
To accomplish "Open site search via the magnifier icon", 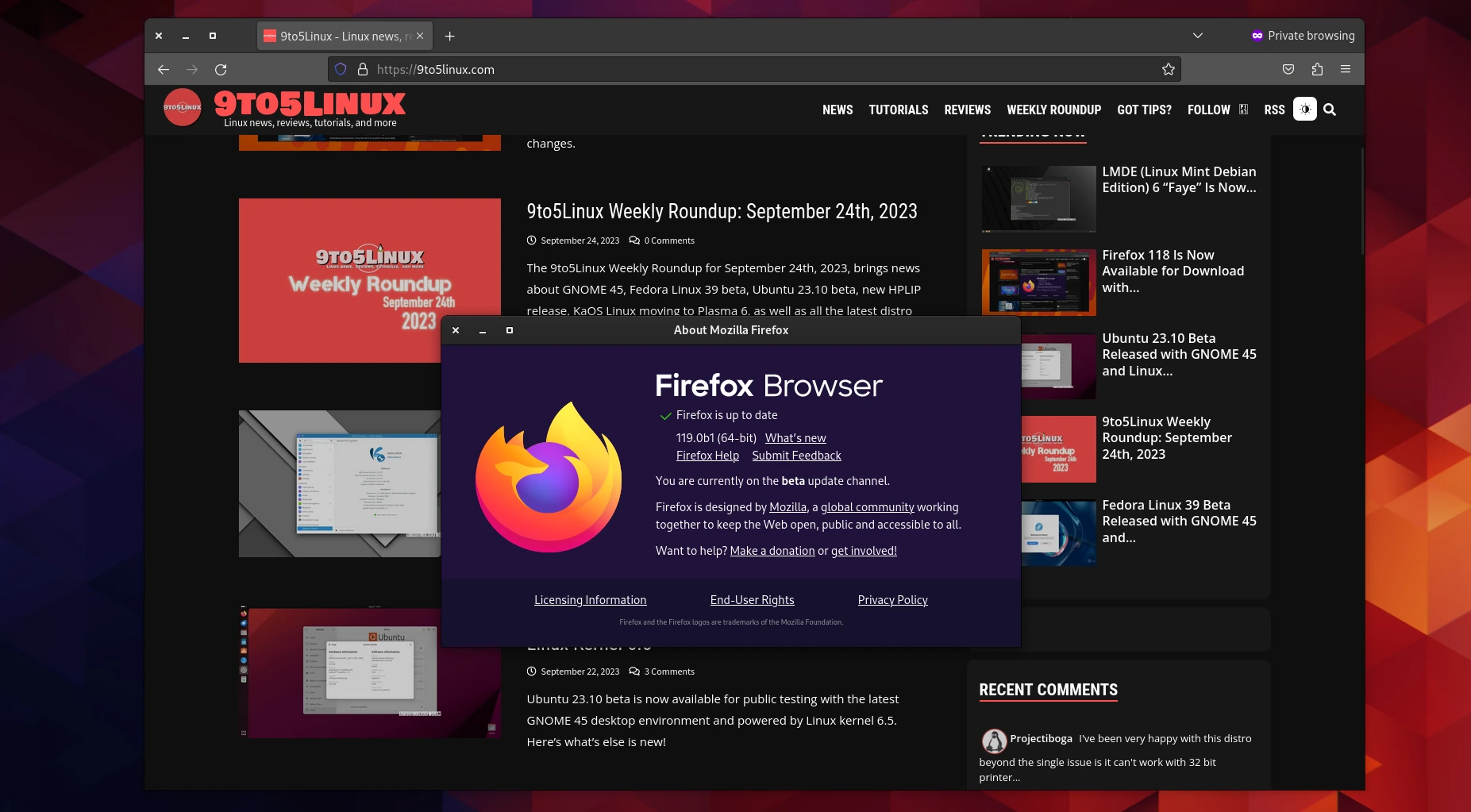I will (x=1330, y=110).
